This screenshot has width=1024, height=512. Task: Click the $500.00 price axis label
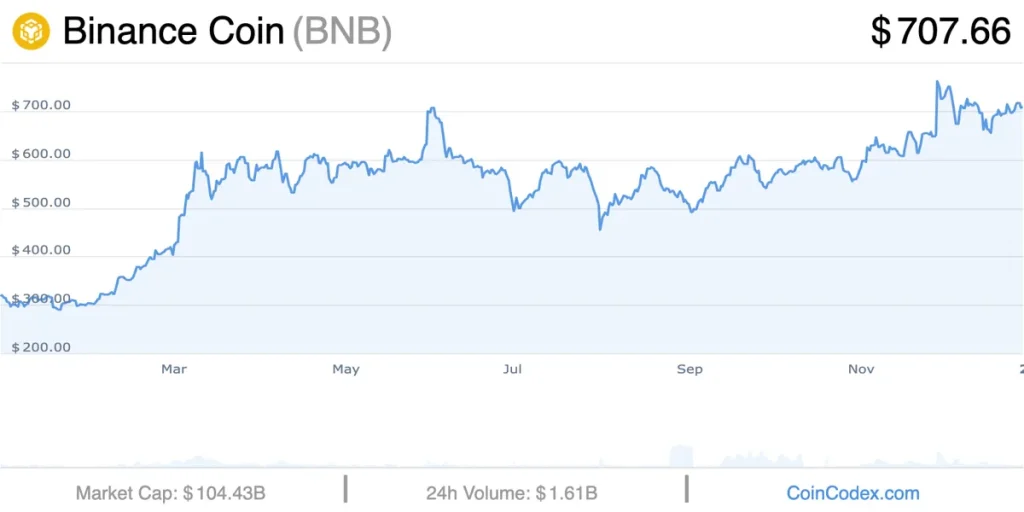tap(40, 202)
